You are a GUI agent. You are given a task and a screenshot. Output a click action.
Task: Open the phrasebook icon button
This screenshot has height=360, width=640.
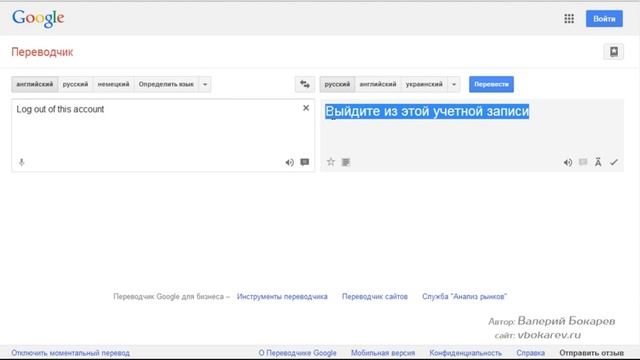(x=613, y=52)
